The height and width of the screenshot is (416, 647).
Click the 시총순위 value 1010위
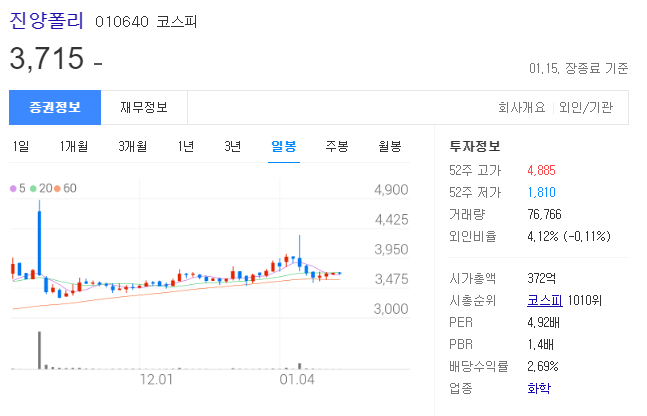[x=584, y=300]
